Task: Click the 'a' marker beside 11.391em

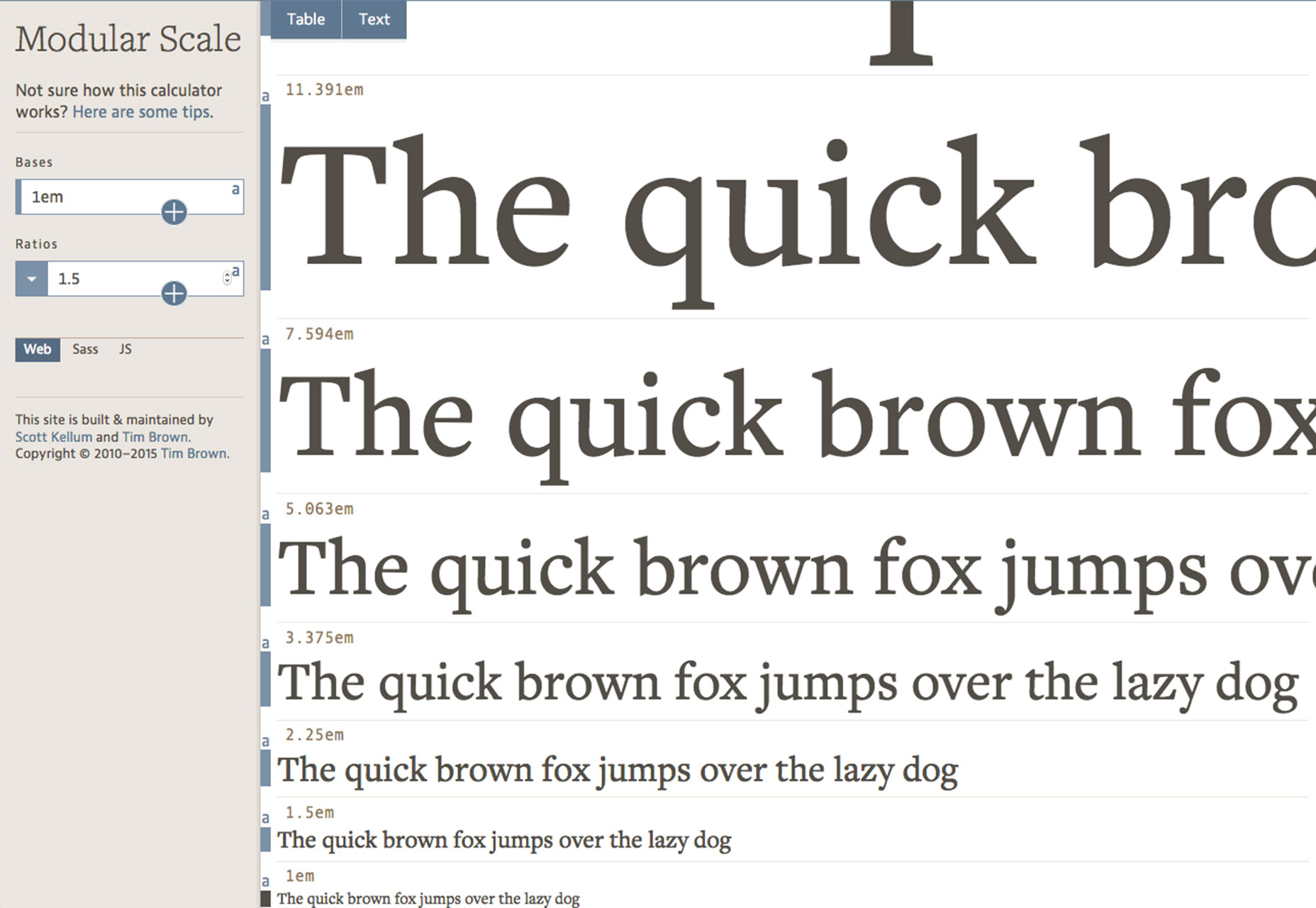Action: 265,96
